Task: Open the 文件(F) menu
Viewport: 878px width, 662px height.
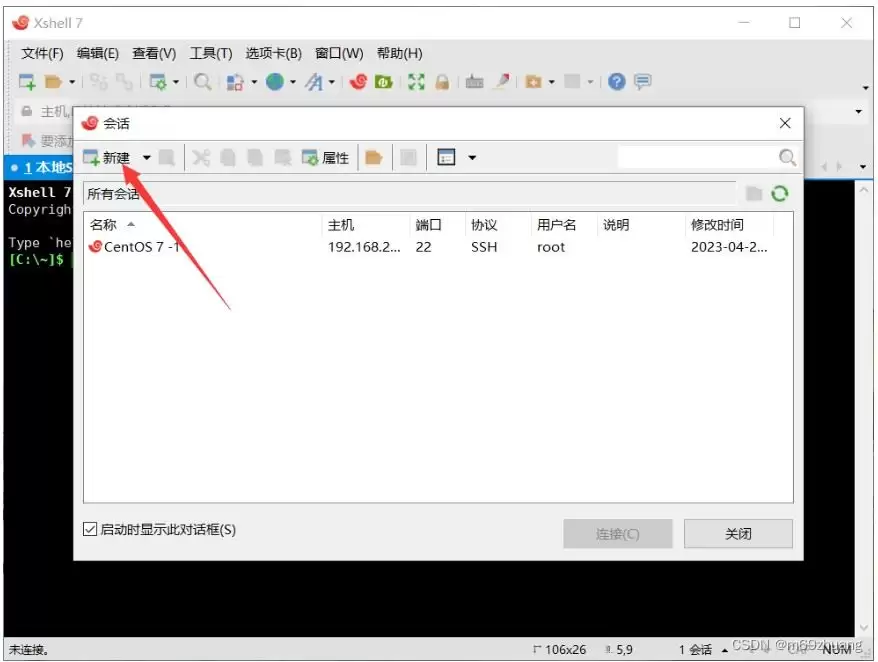Action: click(x=42, y=53)
